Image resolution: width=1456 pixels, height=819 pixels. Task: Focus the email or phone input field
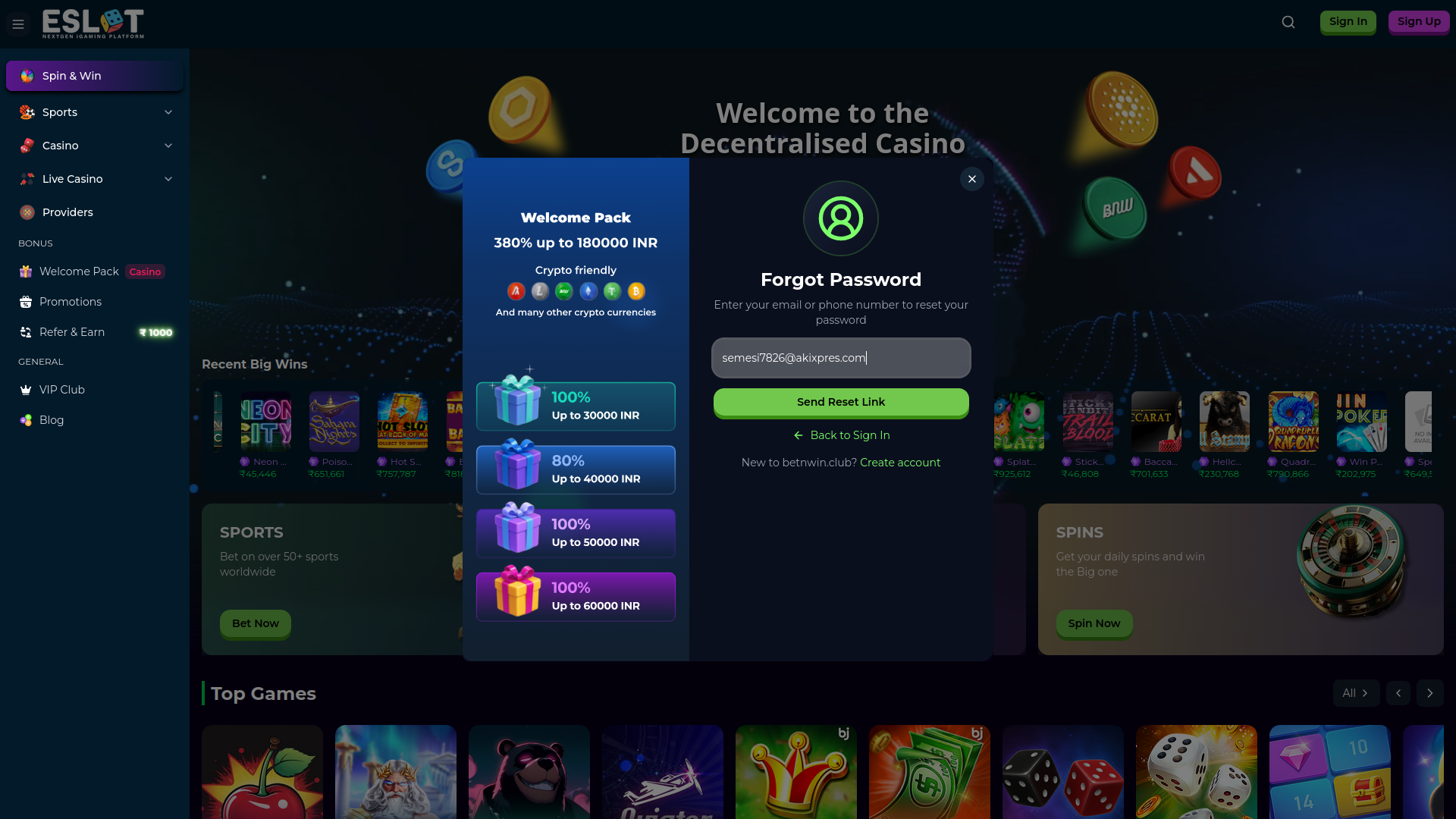click(841, 358)
